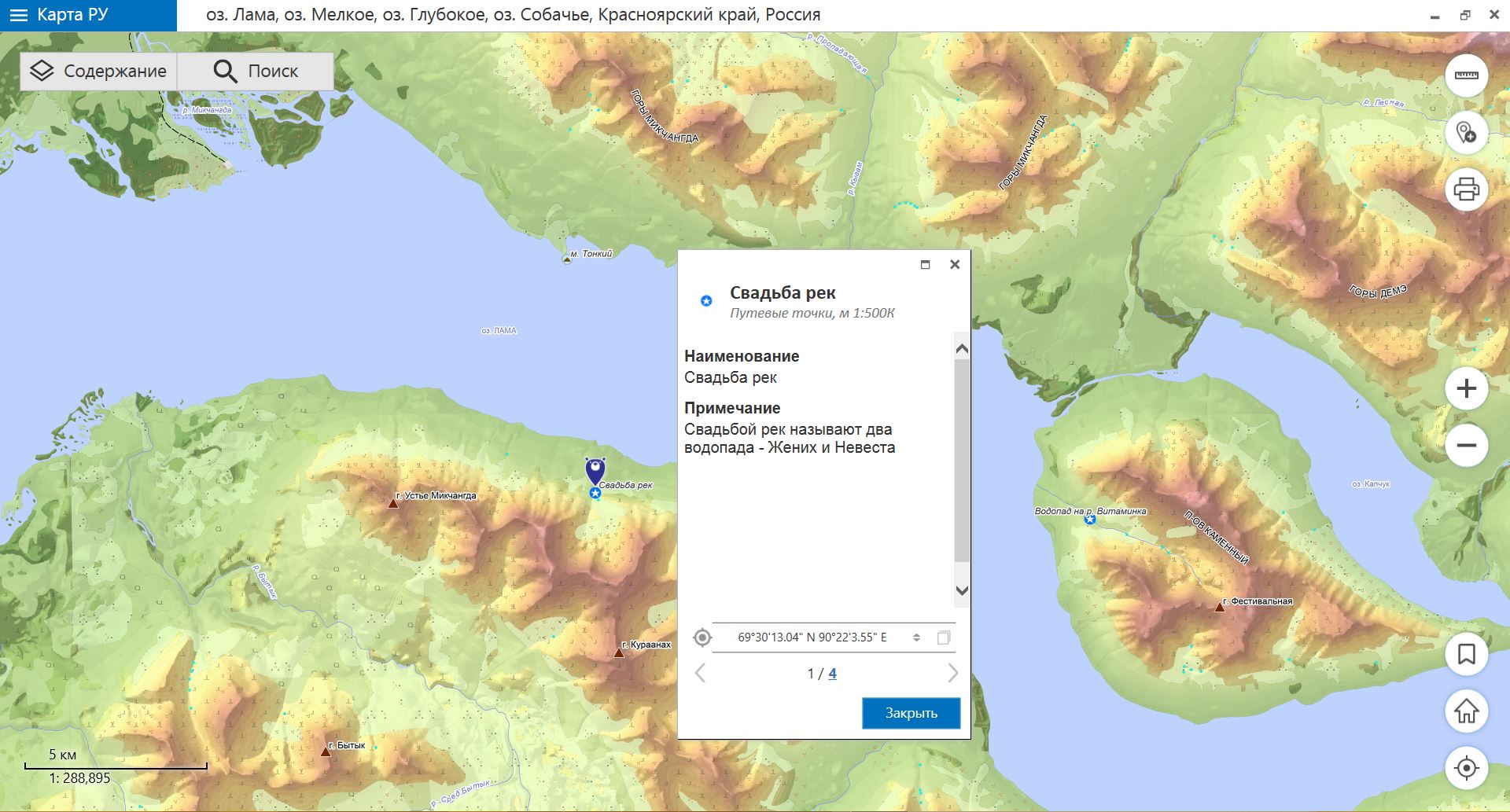Open the Поиск search panel
Viewport: 1510px width, 812px height.
[256, 72]
